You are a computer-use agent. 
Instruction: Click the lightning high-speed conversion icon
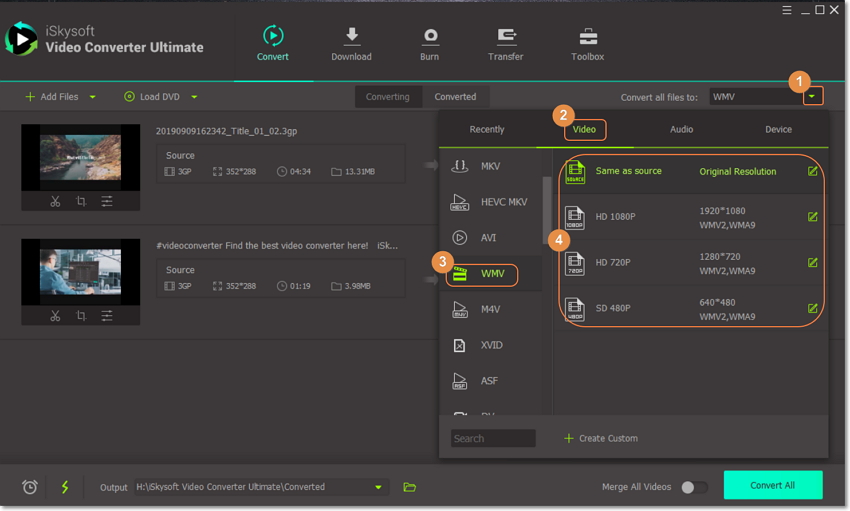tap(65, 487)
